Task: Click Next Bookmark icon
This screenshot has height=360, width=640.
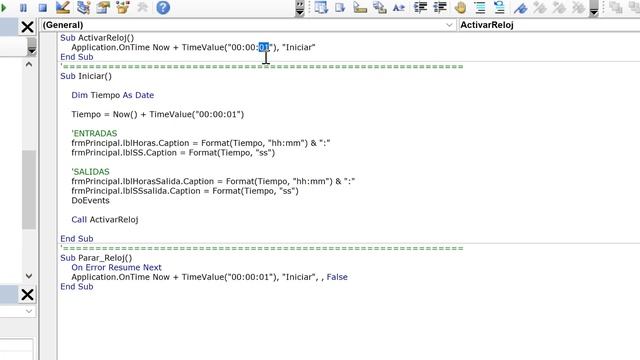Action: 540,7
